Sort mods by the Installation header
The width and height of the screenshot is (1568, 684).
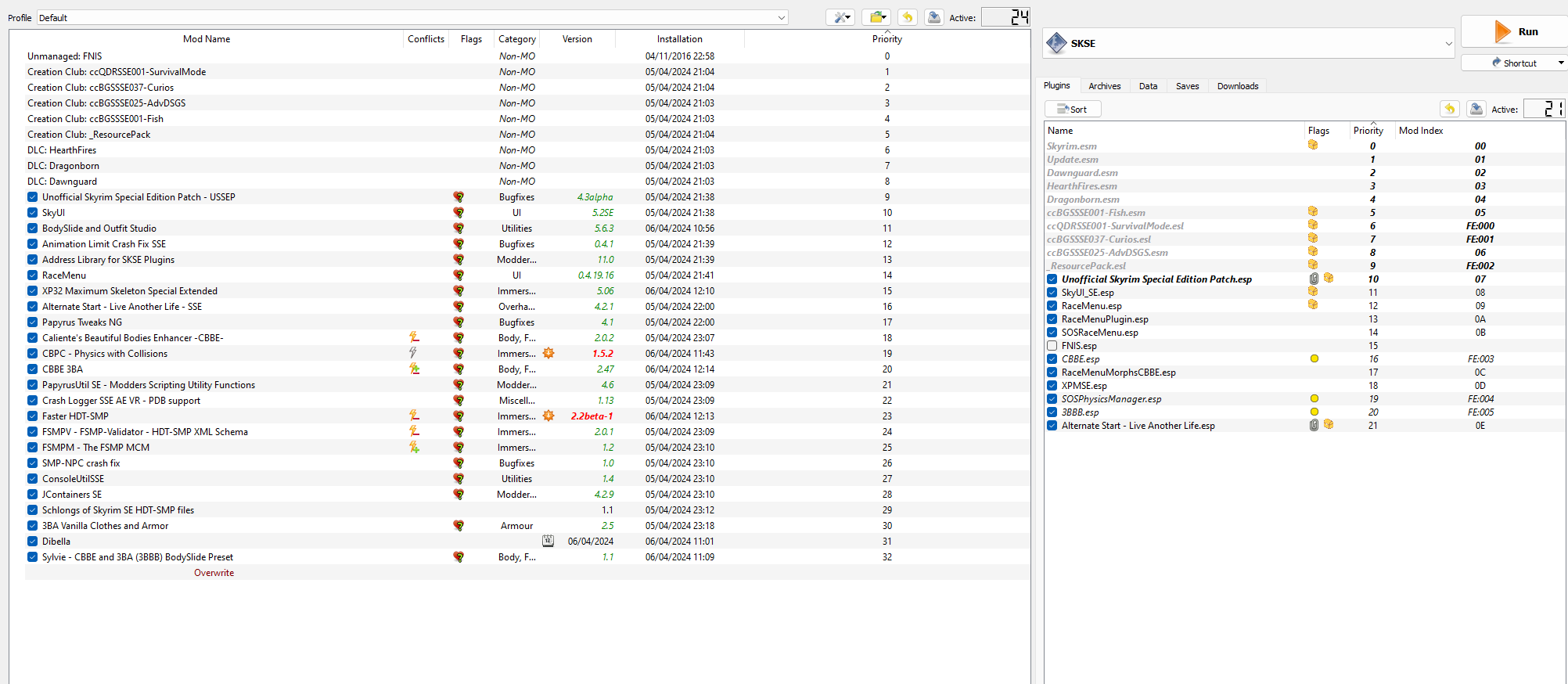679,39
